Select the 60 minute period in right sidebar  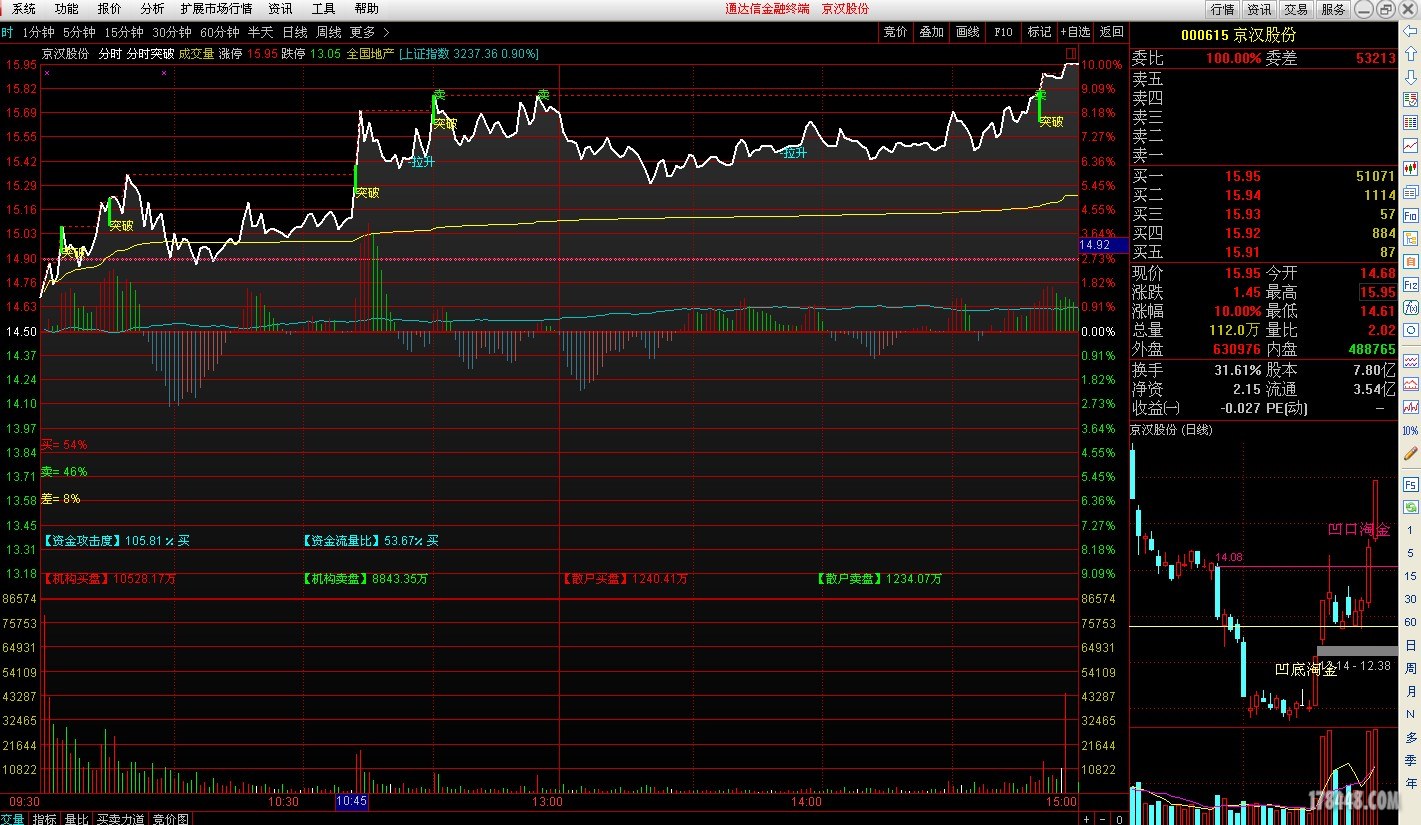pyautogui.click(x=1411, y=622)
